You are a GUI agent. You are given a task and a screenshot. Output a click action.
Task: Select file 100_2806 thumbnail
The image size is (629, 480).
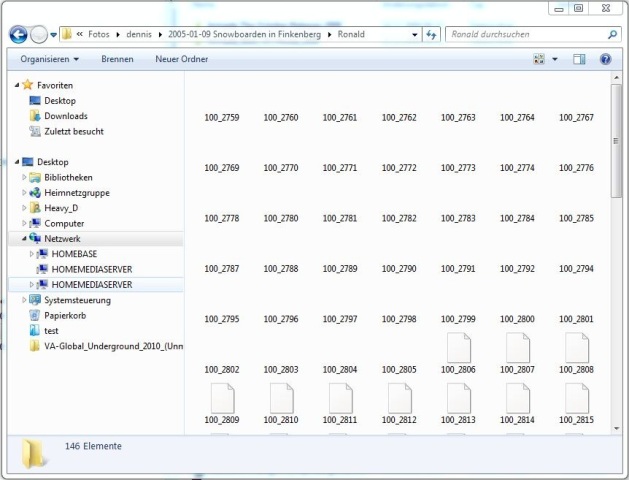click(458, 349)
